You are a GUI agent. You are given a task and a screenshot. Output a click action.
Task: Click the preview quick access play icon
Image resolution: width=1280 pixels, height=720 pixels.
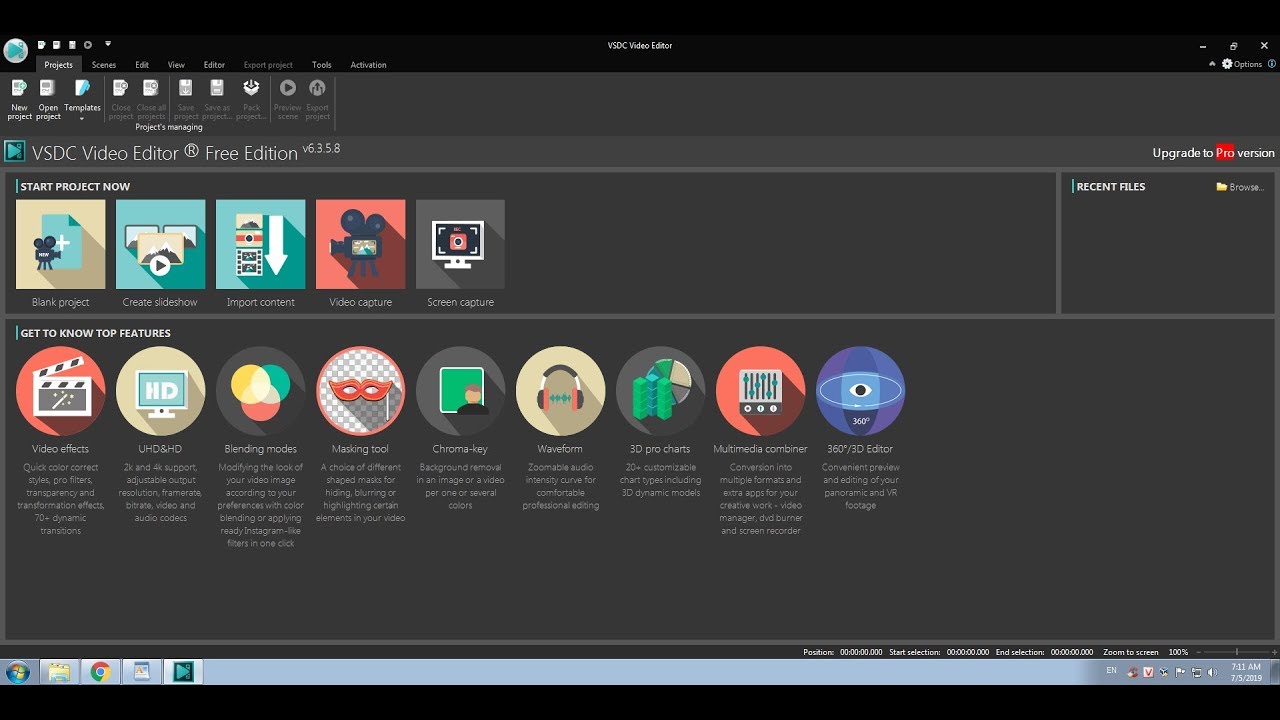[88, 45]
